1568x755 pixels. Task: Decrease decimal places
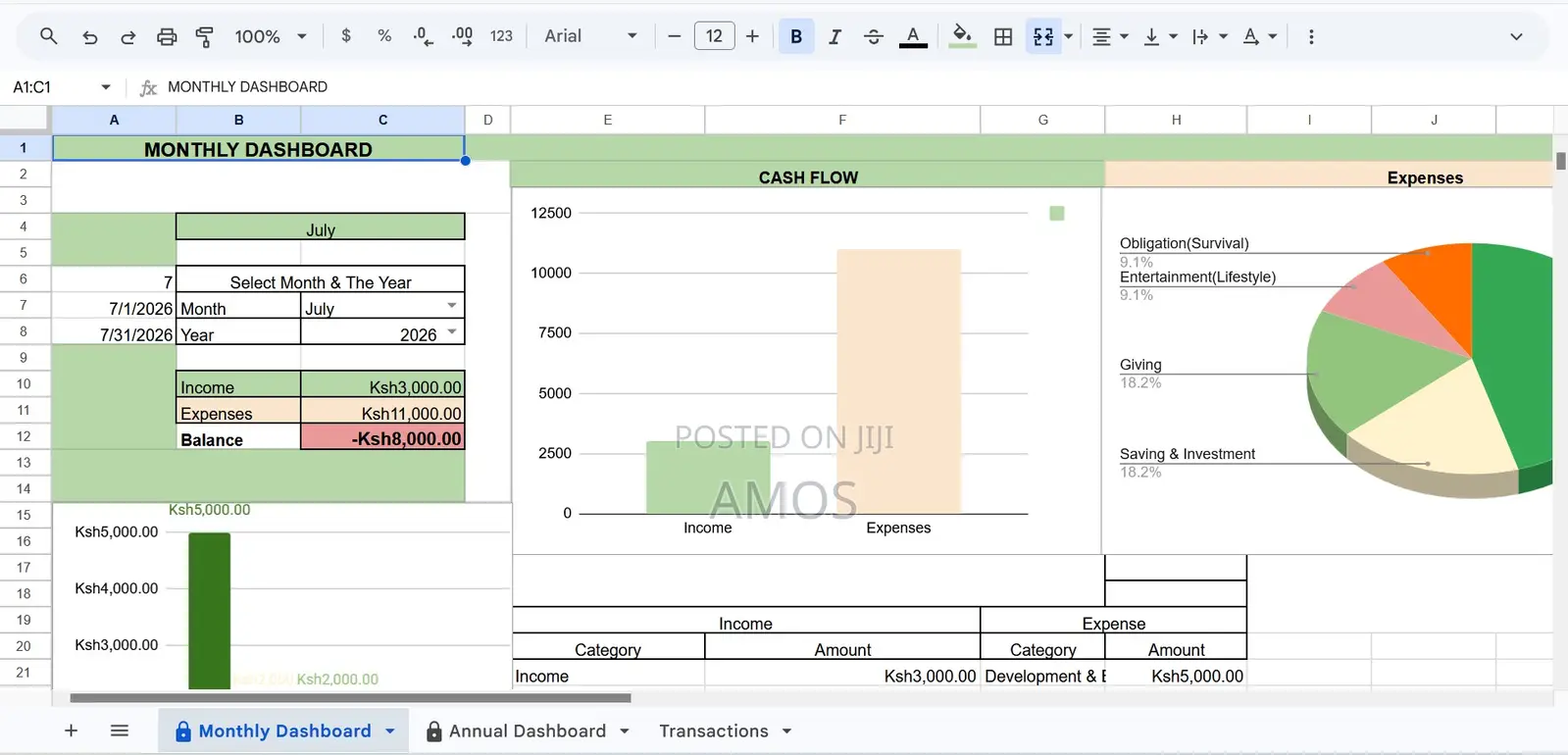423,36
